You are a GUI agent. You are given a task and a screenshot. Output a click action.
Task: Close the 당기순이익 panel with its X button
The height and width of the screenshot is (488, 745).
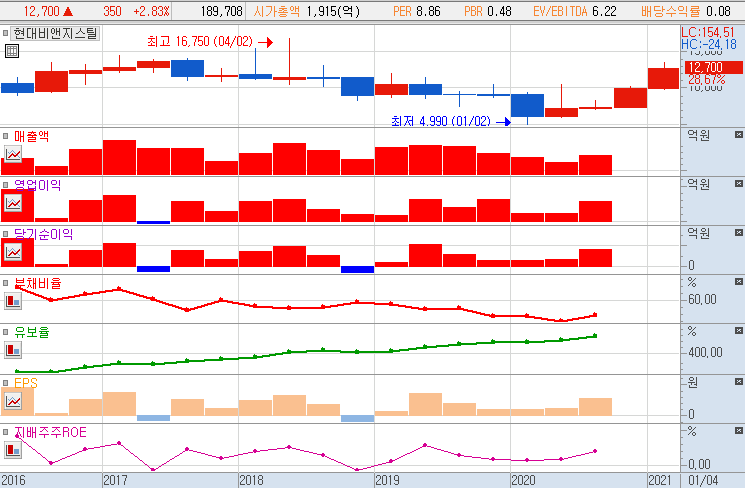click(x=738, y=232)
